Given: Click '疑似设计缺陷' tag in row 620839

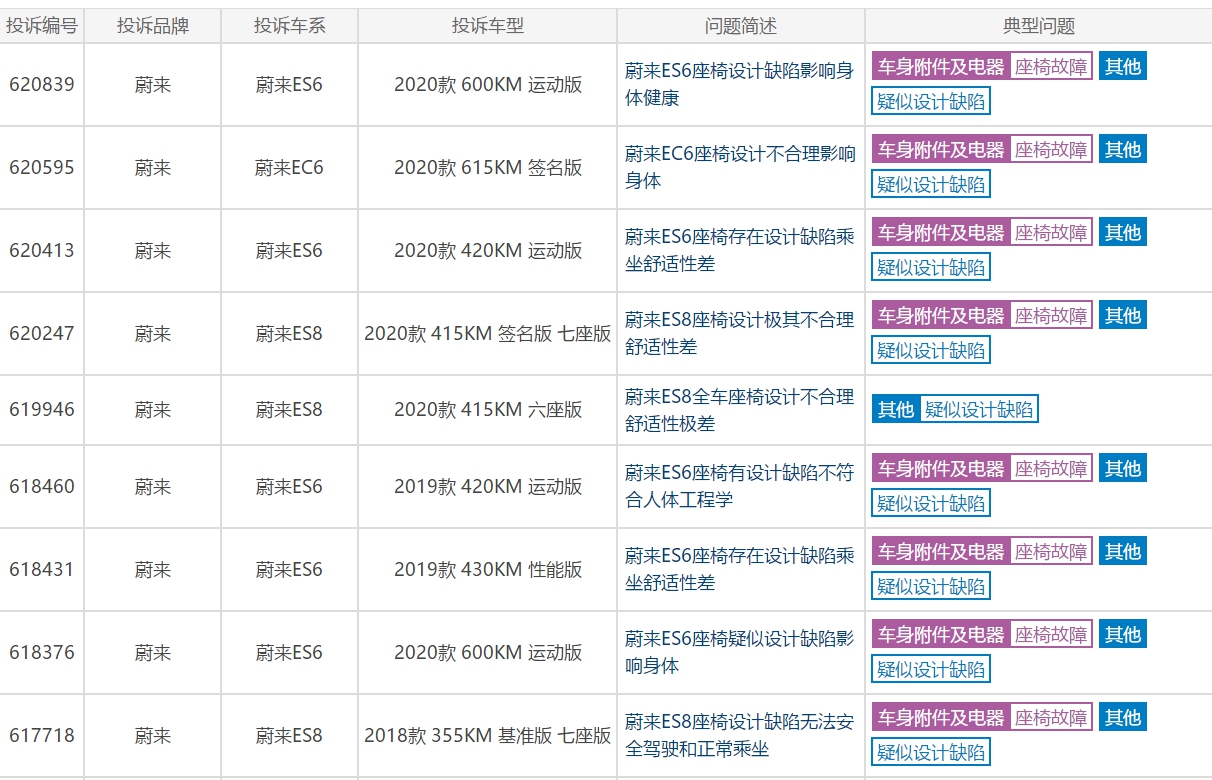Looking at the screenshot, I should coord(931,101).
